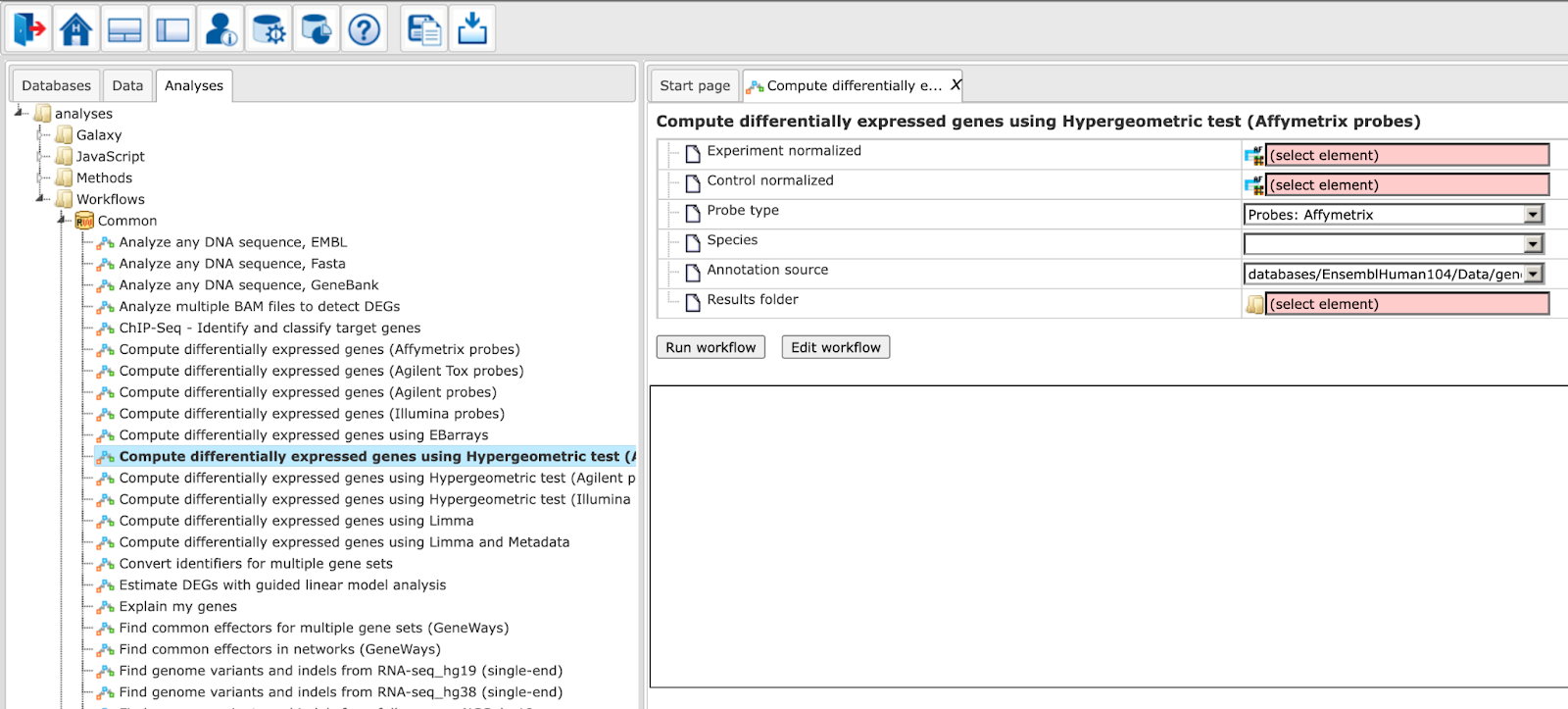Switch to the Databases tab
The image size is (1568, 709).
56,85
